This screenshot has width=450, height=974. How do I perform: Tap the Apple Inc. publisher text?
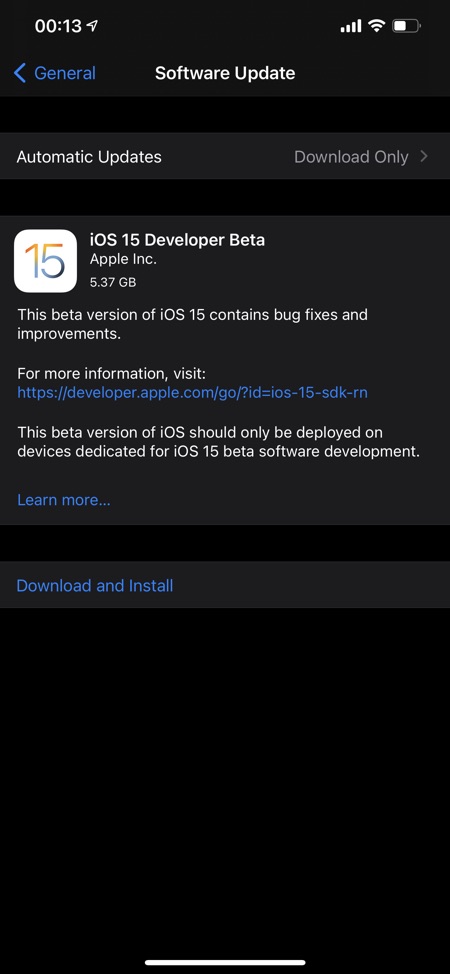tap(123, 260)
